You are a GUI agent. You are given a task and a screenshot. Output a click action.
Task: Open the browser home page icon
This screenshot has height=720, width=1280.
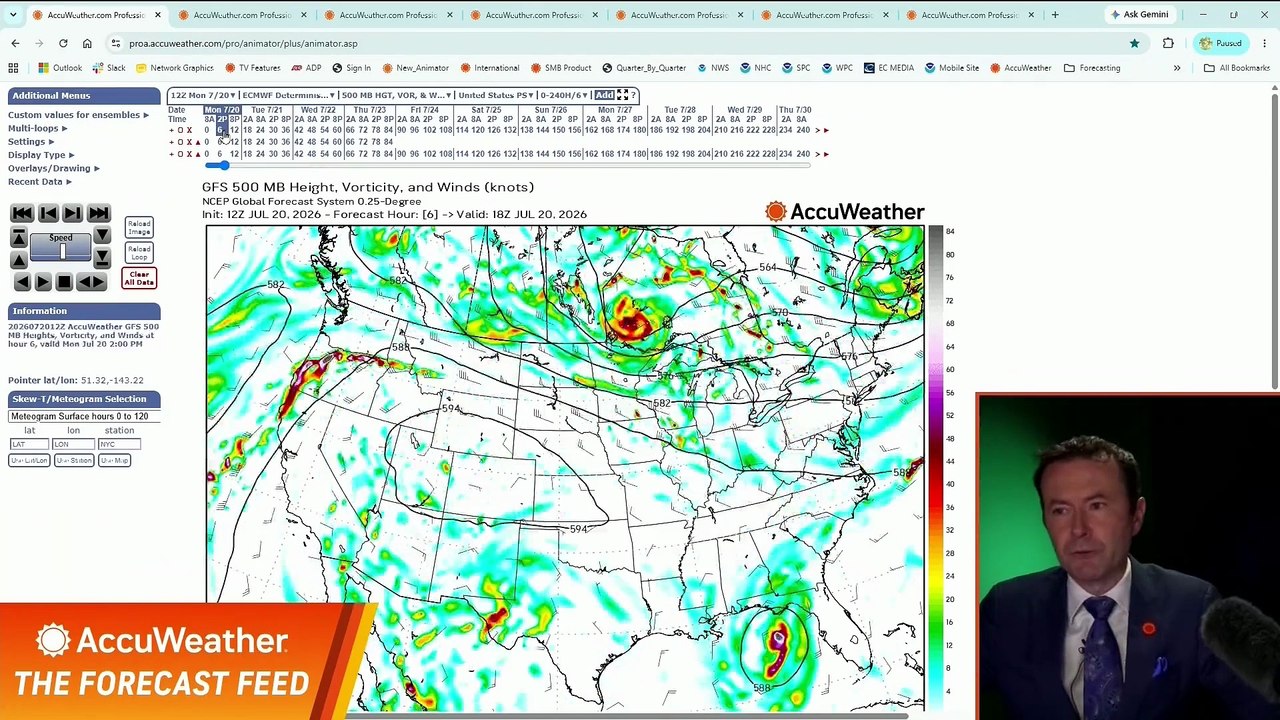pyautogui.click(x=87, y=43)
